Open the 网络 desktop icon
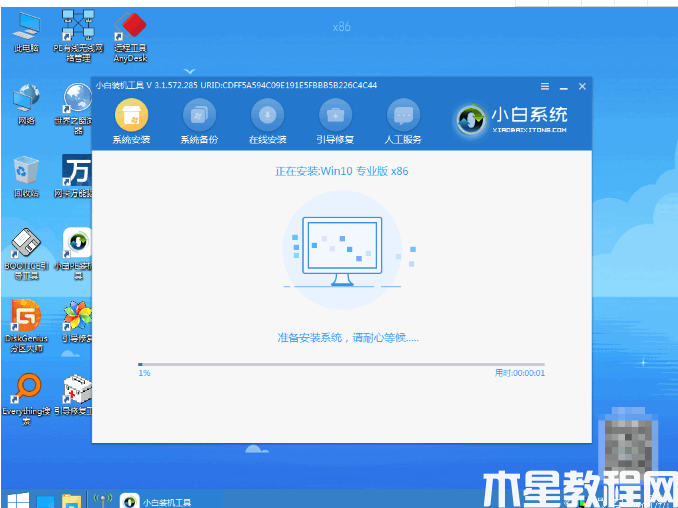Viewport: 678px width, 508px height. coord(26,105)
